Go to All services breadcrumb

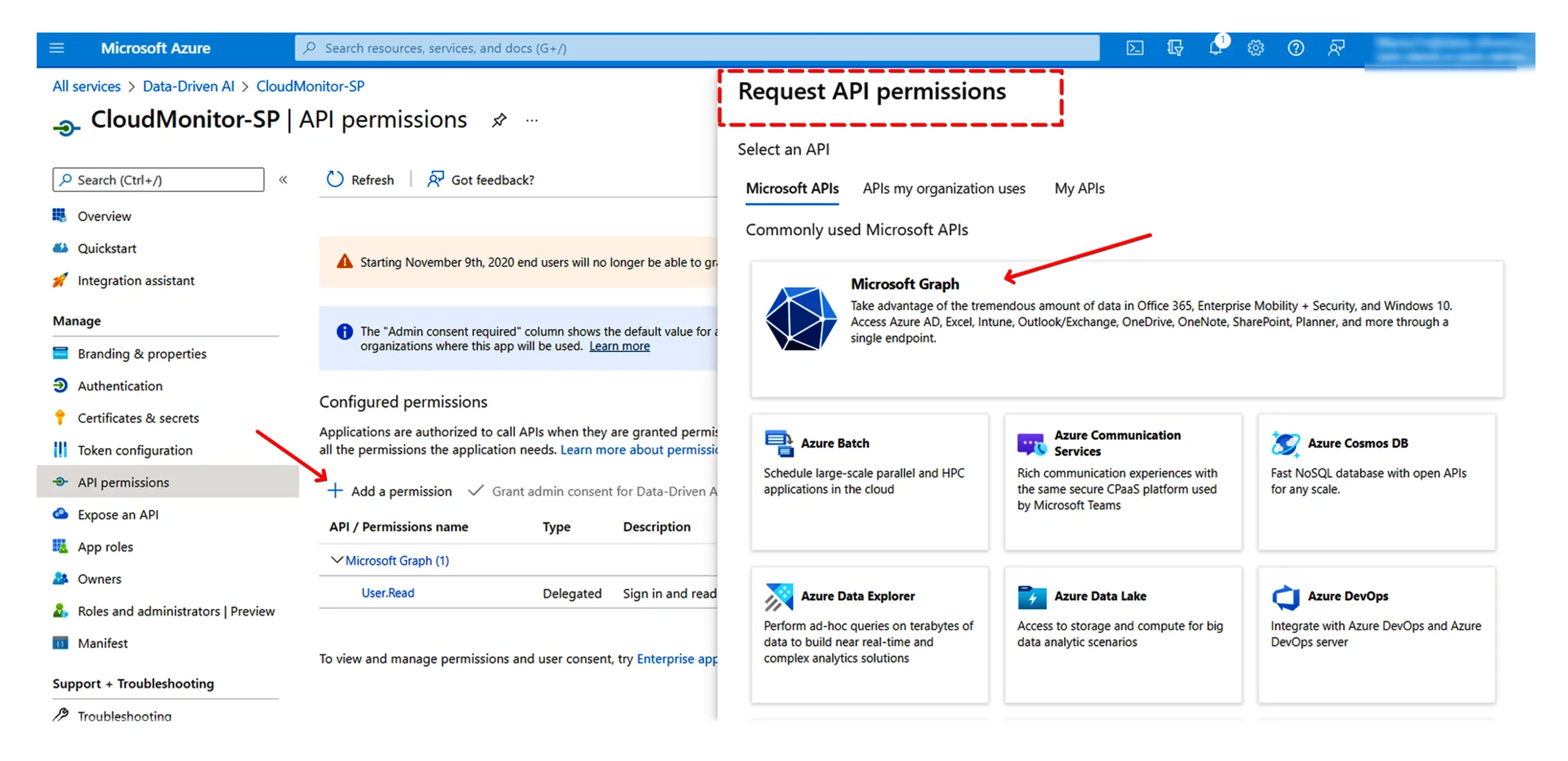pyautogui.click(x=86, y=86)
